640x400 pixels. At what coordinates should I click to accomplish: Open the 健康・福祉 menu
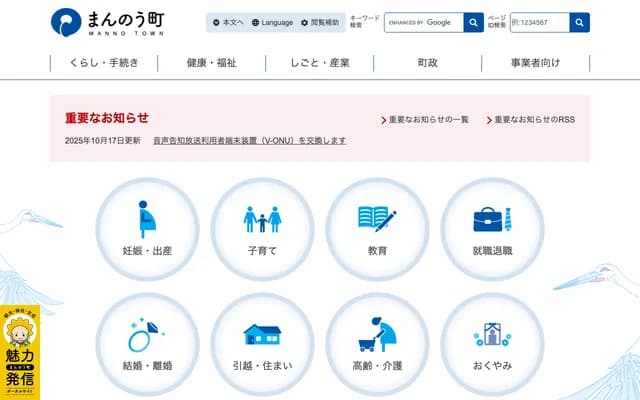click(x=212, y=63)
